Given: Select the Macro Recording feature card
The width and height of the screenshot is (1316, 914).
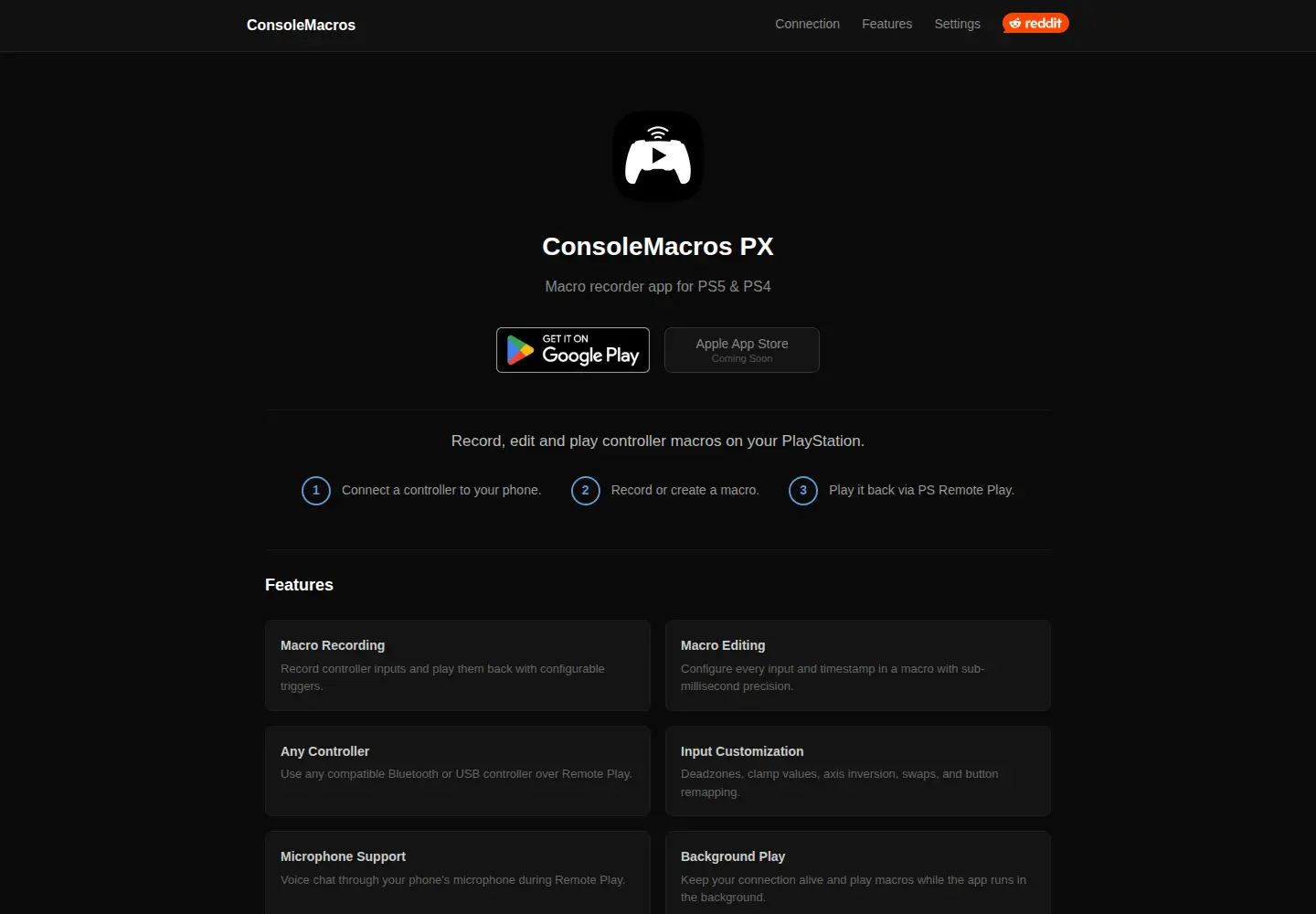Looking at the screenshot, I should point(458,665).
